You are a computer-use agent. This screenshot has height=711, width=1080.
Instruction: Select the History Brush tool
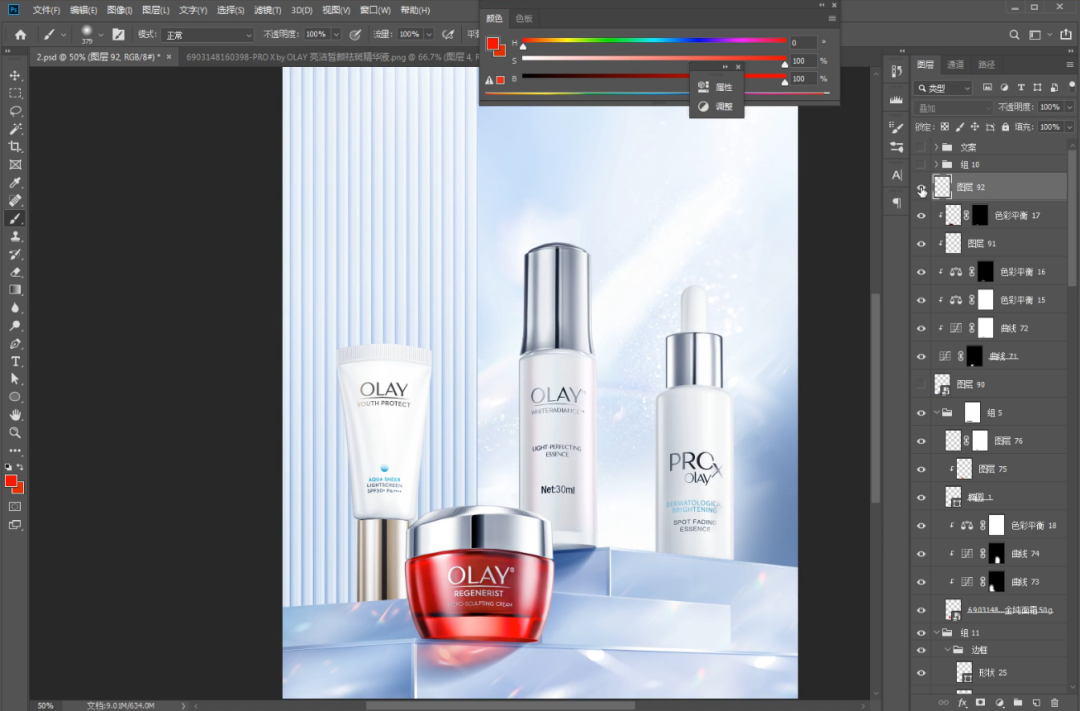click(15, 254)
